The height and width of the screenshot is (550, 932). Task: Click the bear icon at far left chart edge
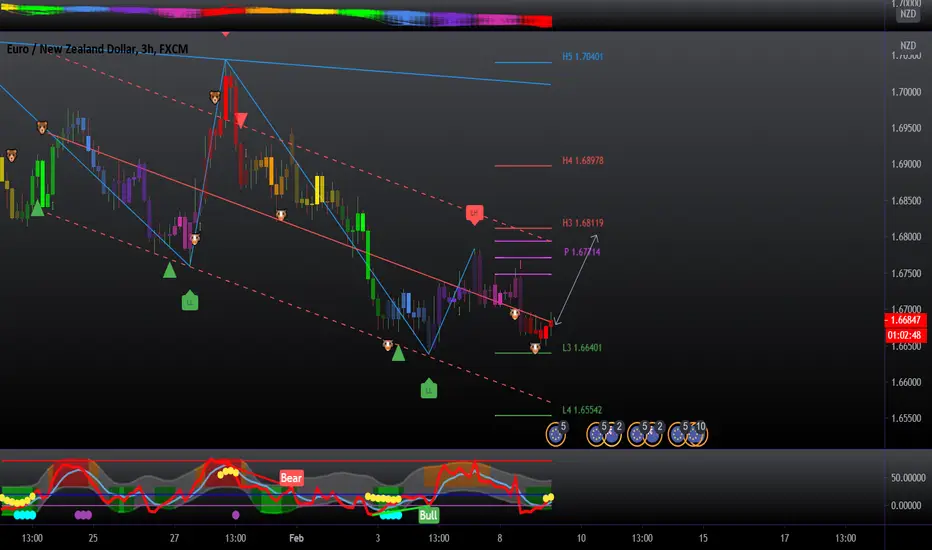11,155
